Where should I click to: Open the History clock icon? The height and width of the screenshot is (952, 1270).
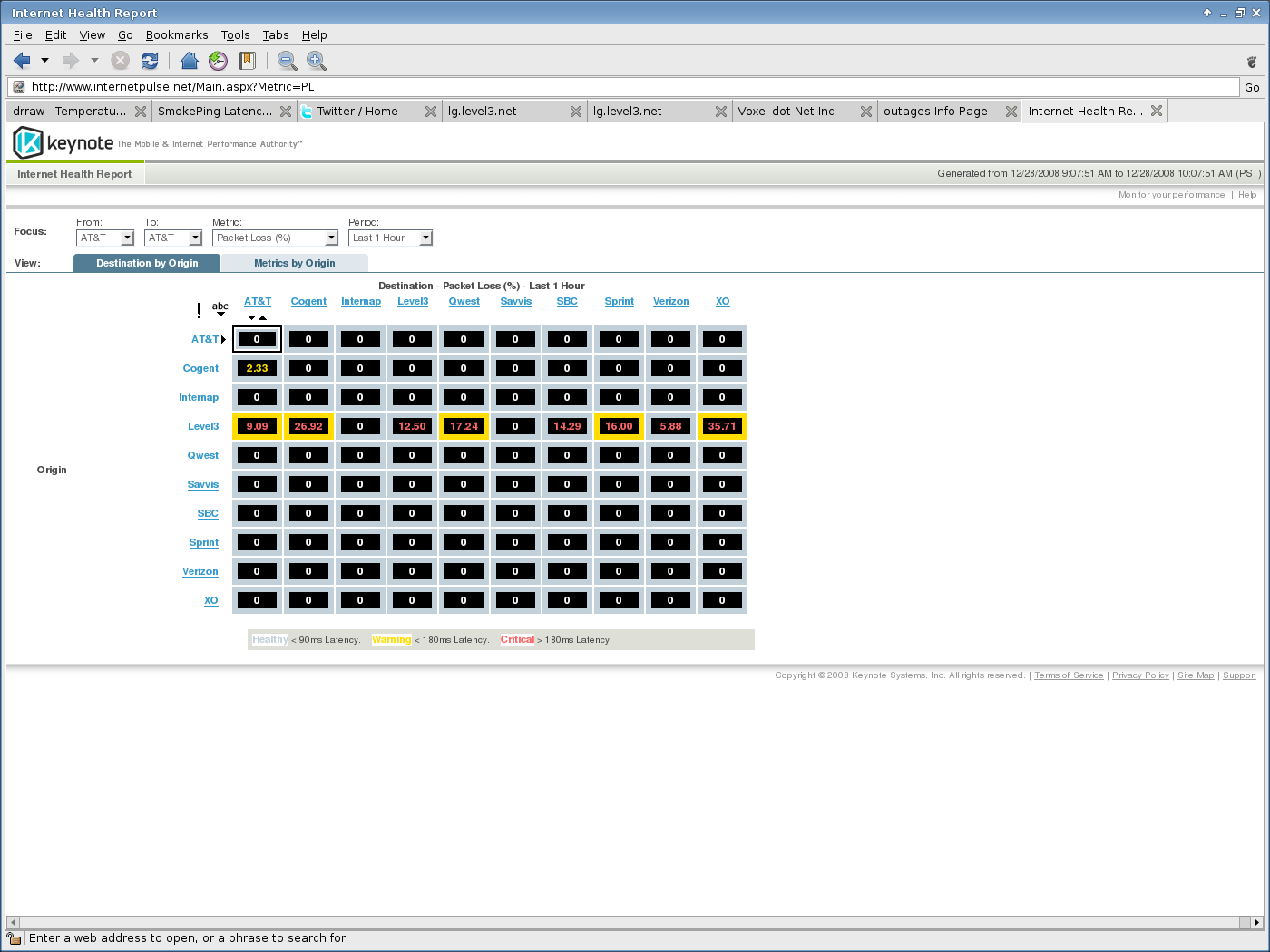[218, 61]
